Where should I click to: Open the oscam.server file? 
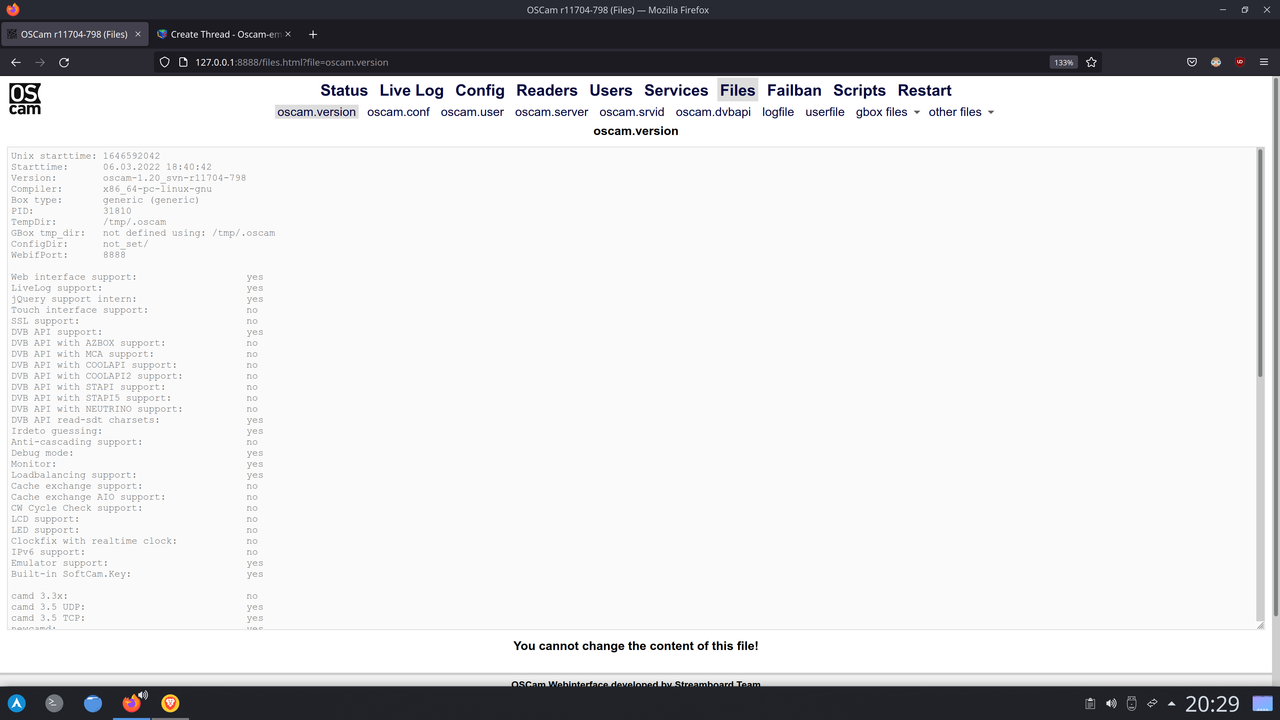pyautogui.click(x=551, y=112)
